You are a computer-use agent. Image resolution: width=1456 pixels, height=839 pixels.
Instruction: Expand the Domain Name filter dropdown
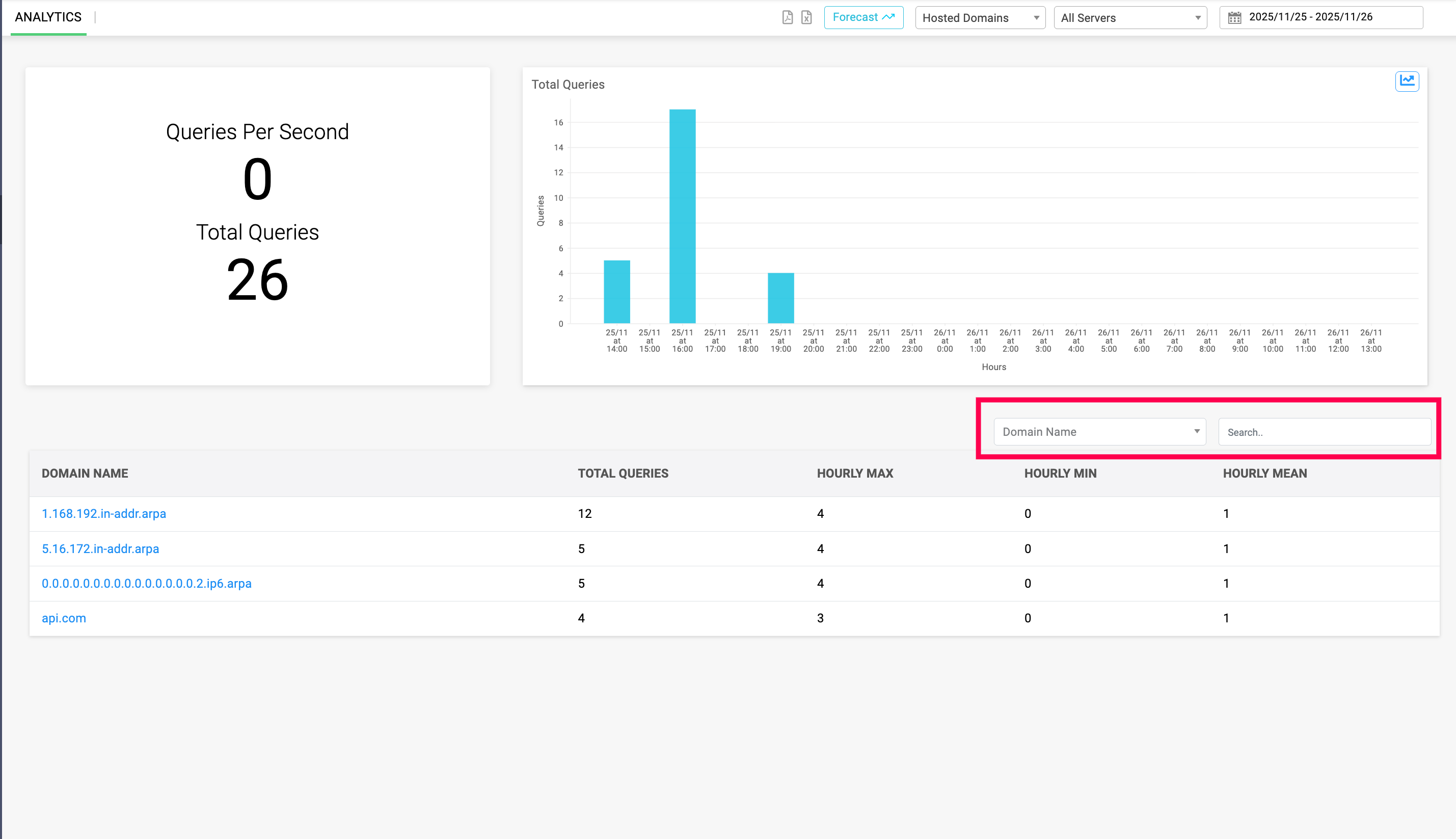[1099, 432]
